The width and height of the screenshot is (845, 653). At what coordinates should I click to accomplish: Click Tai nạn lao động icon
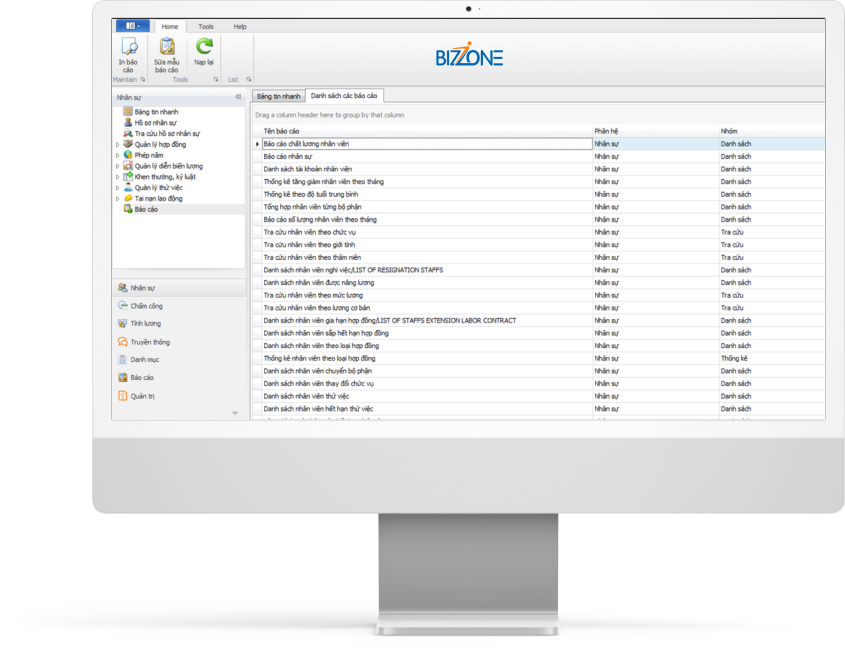click(128, 198)
